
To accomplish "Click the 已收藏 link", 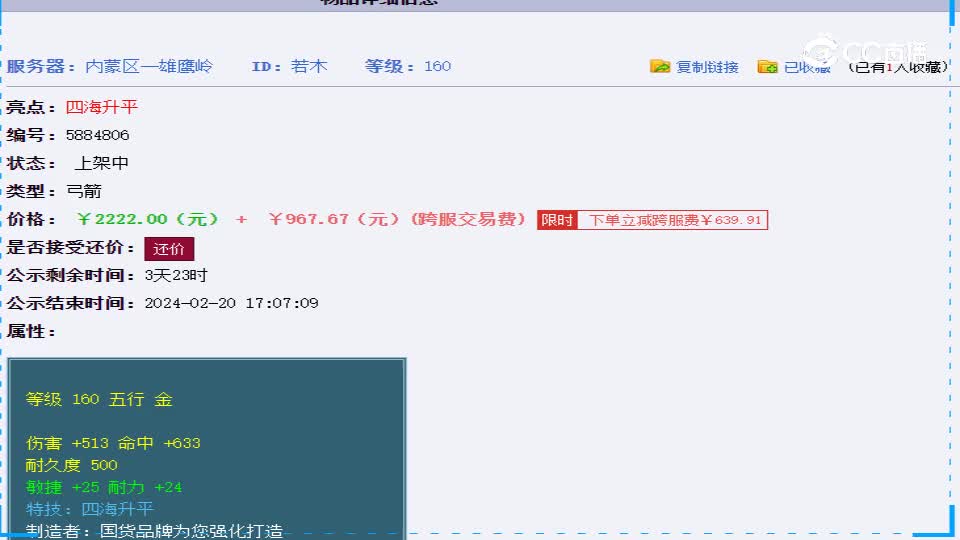I will (x=807, y=67).
